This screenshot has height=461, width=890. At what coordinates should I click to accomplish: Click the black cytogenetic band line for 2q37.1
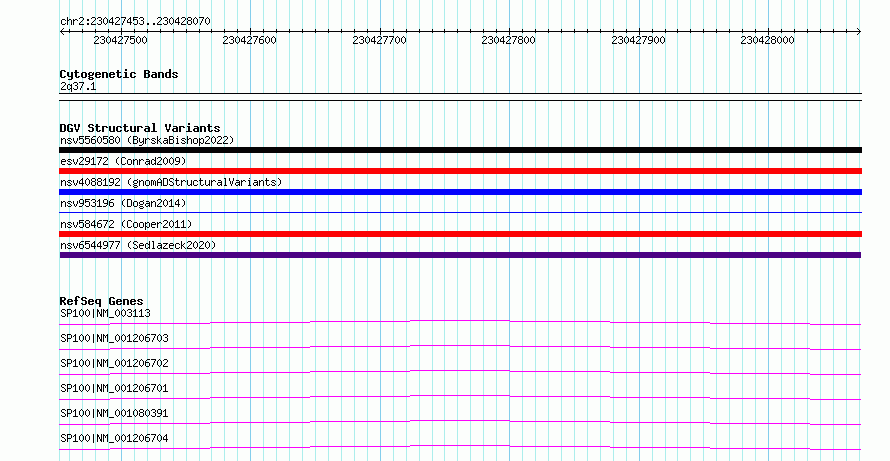click(461, 97)
